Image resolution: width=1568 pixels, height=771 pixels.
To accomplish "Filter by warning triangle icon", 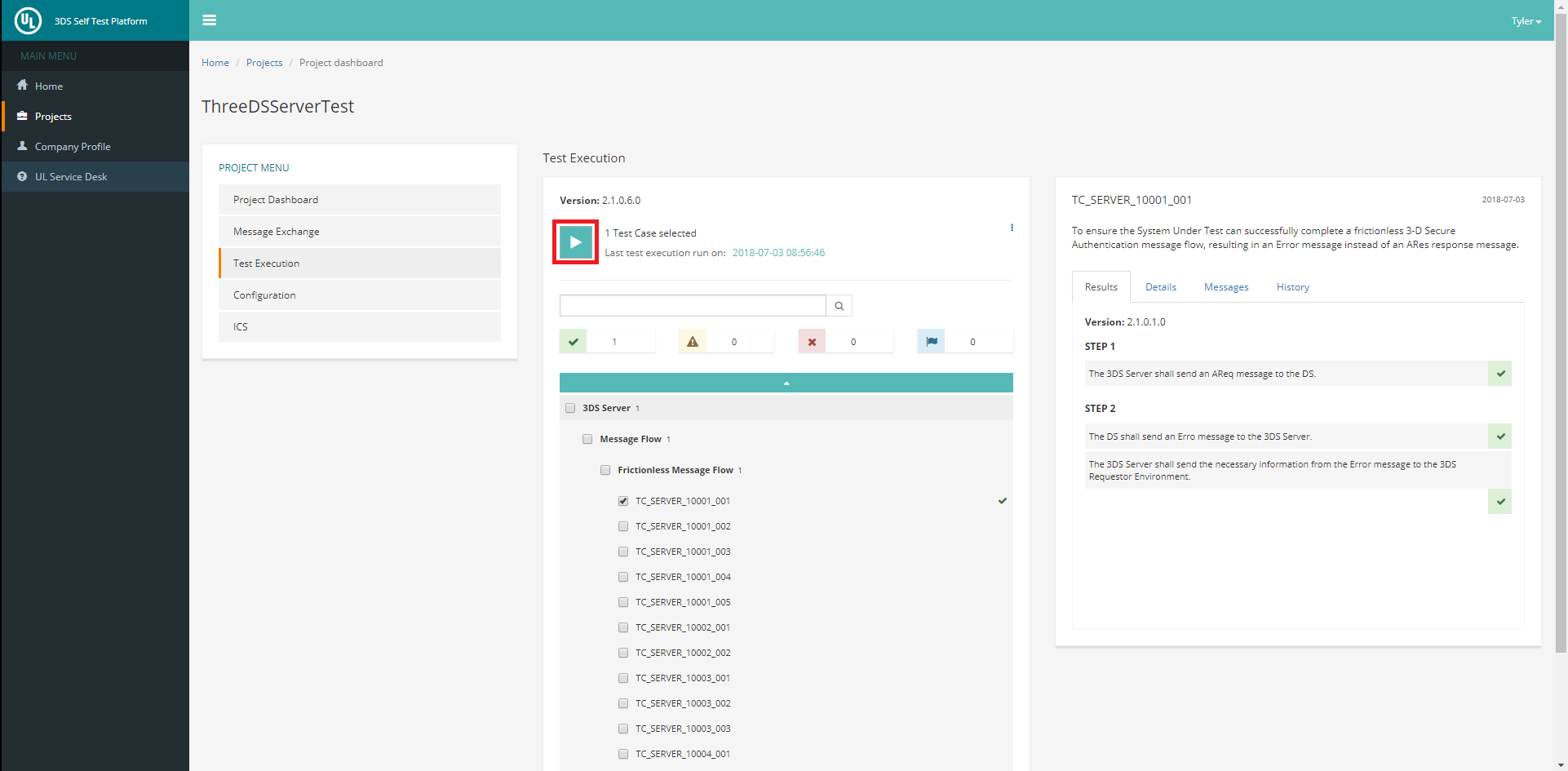I will (x=693, y=341).
